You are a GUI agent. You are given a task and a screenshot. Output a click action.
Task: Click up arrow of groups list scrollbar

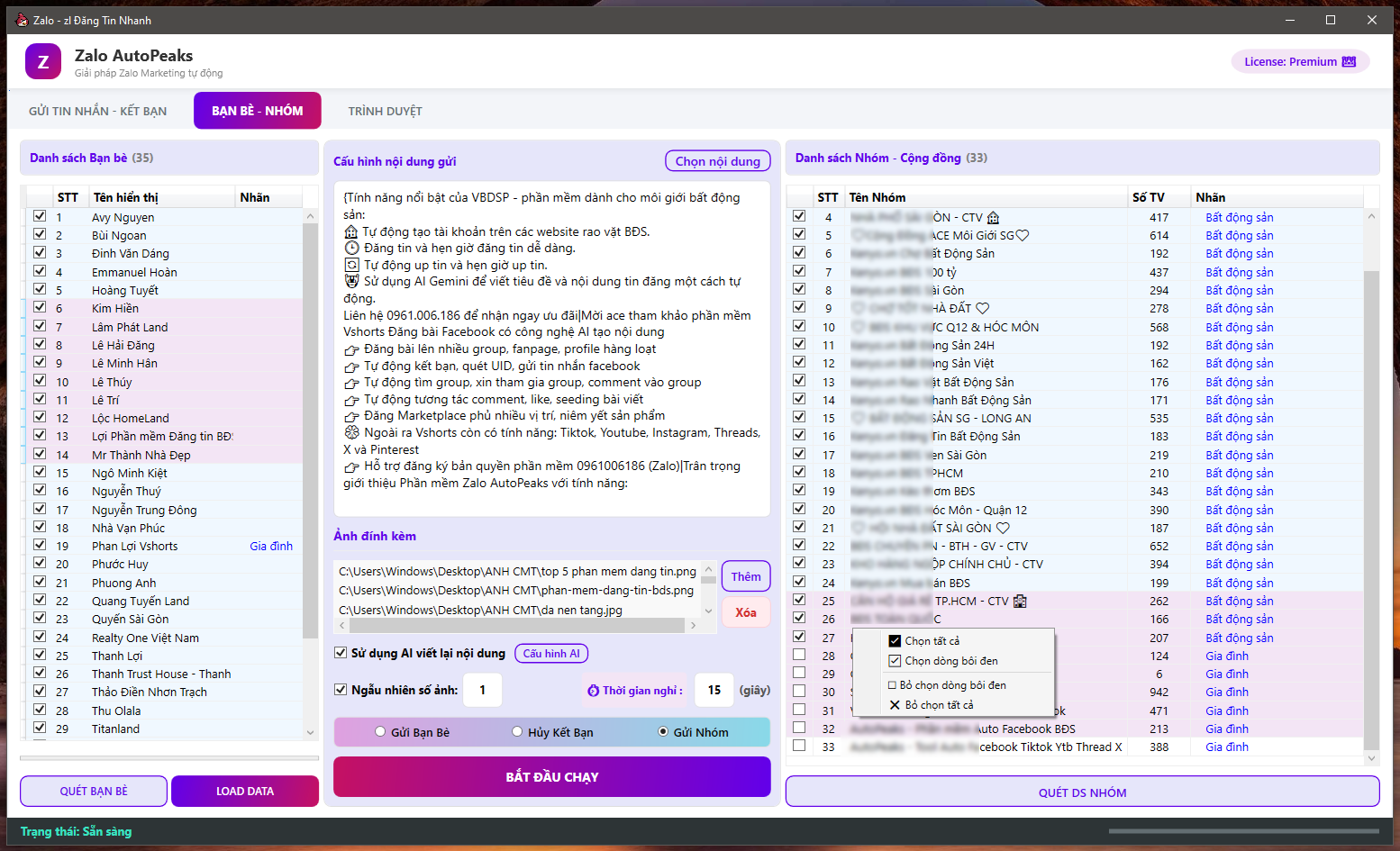pos(1371,216)
